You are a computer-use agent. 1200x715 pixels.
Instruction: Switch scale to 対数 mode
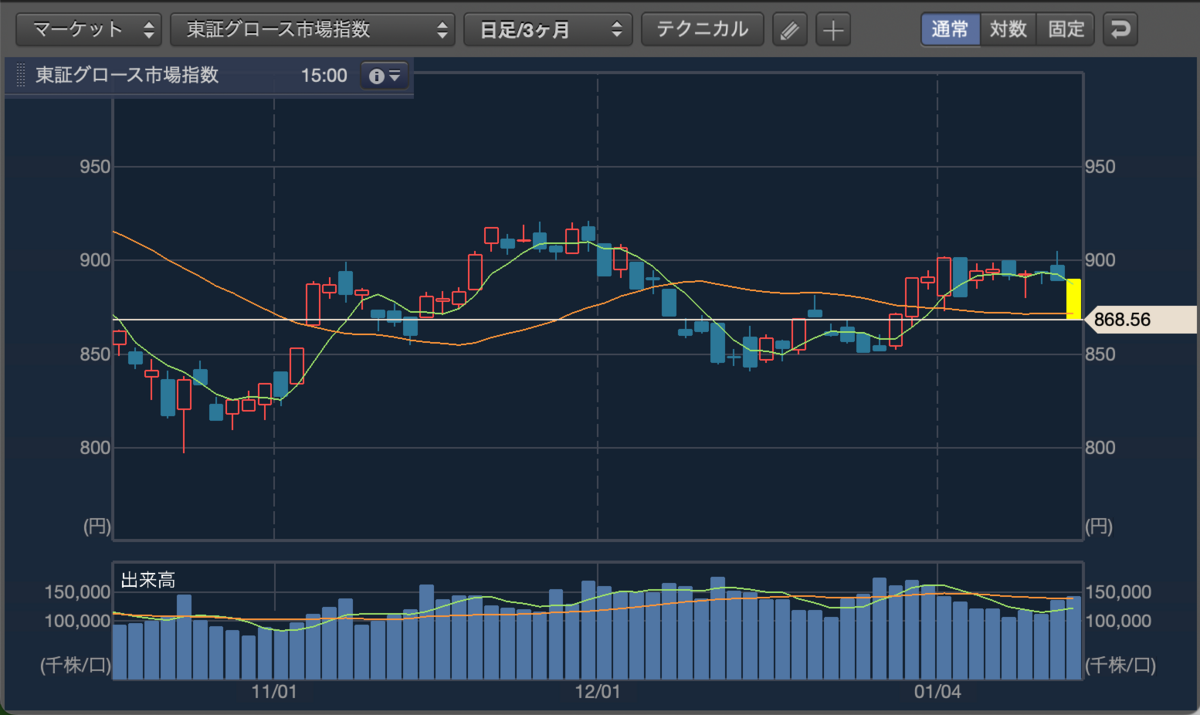click(1008, 29)
